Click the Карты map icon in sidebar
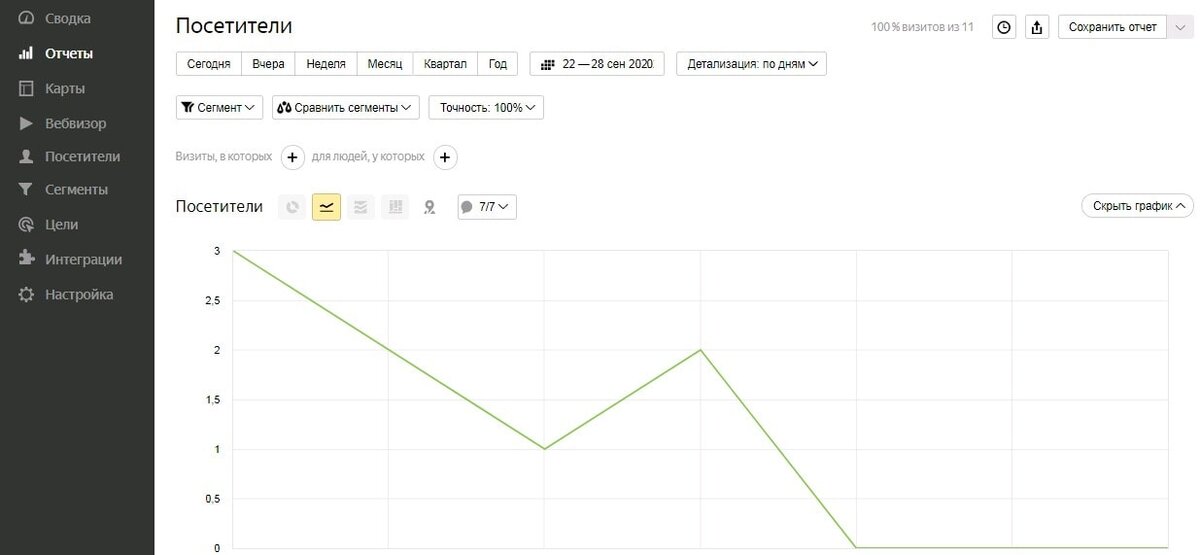The width and height of the screenshot is (1200, 555). click(27, 88)
